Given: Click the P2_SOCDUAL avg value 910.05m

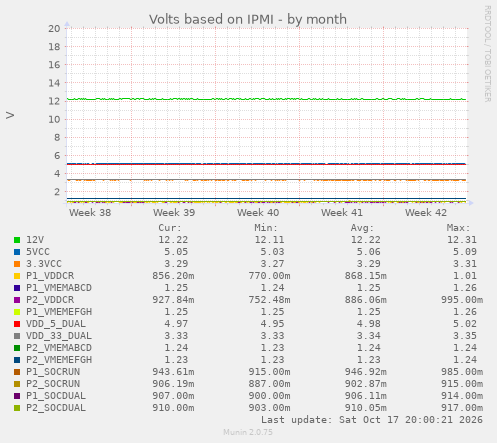Looking at the screenshot, I should click(x=366, y=408).
